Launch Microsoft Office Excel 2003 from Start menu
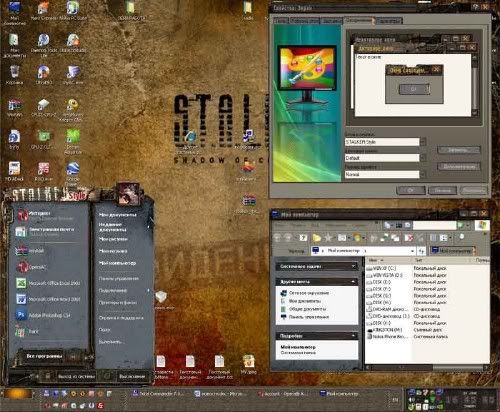This screenshot has height=412, width=500. pos(49,283)
